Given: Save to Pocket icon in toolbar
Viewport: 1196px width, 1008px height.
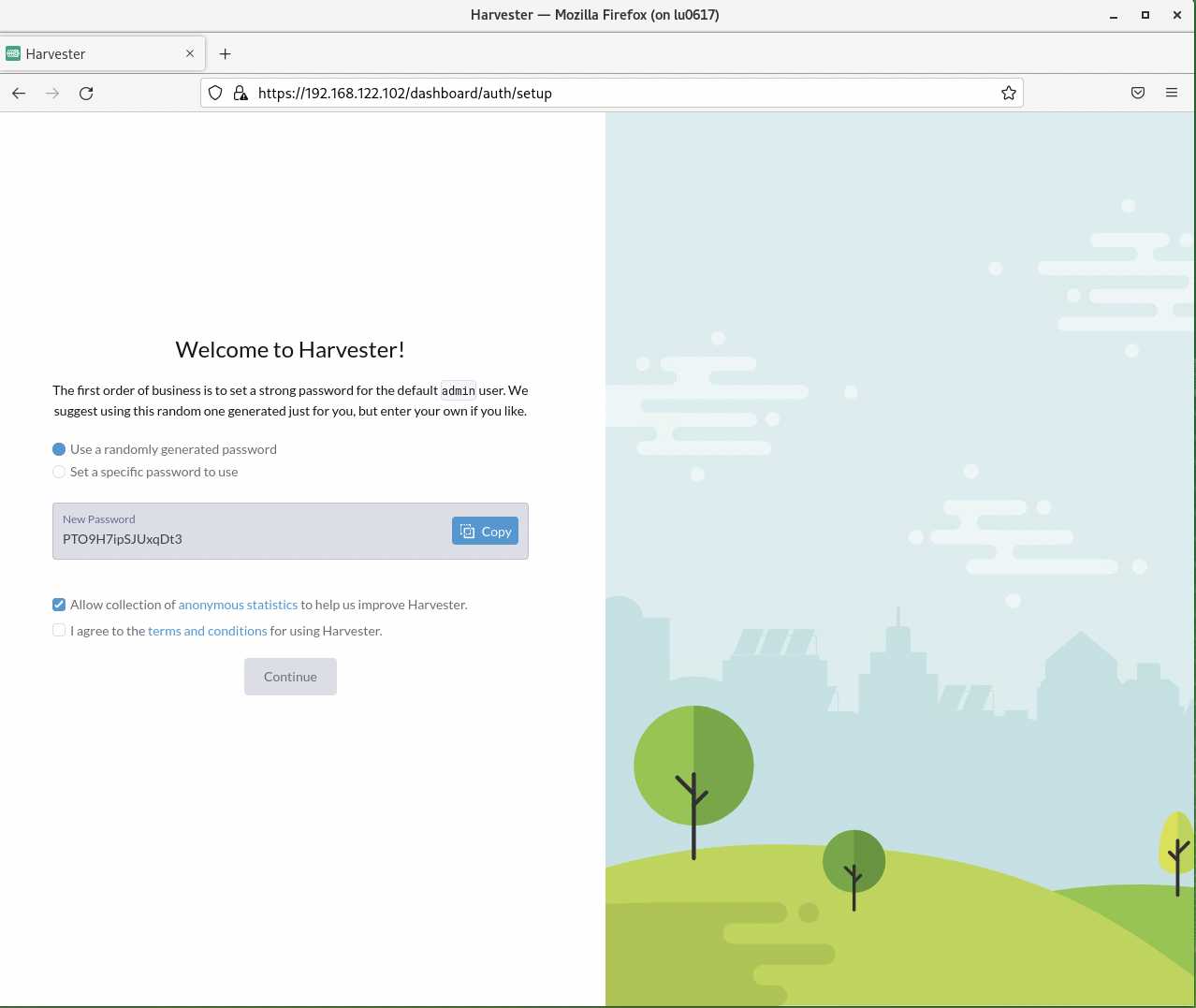Looking at the screenshot, I should 1138,93.
